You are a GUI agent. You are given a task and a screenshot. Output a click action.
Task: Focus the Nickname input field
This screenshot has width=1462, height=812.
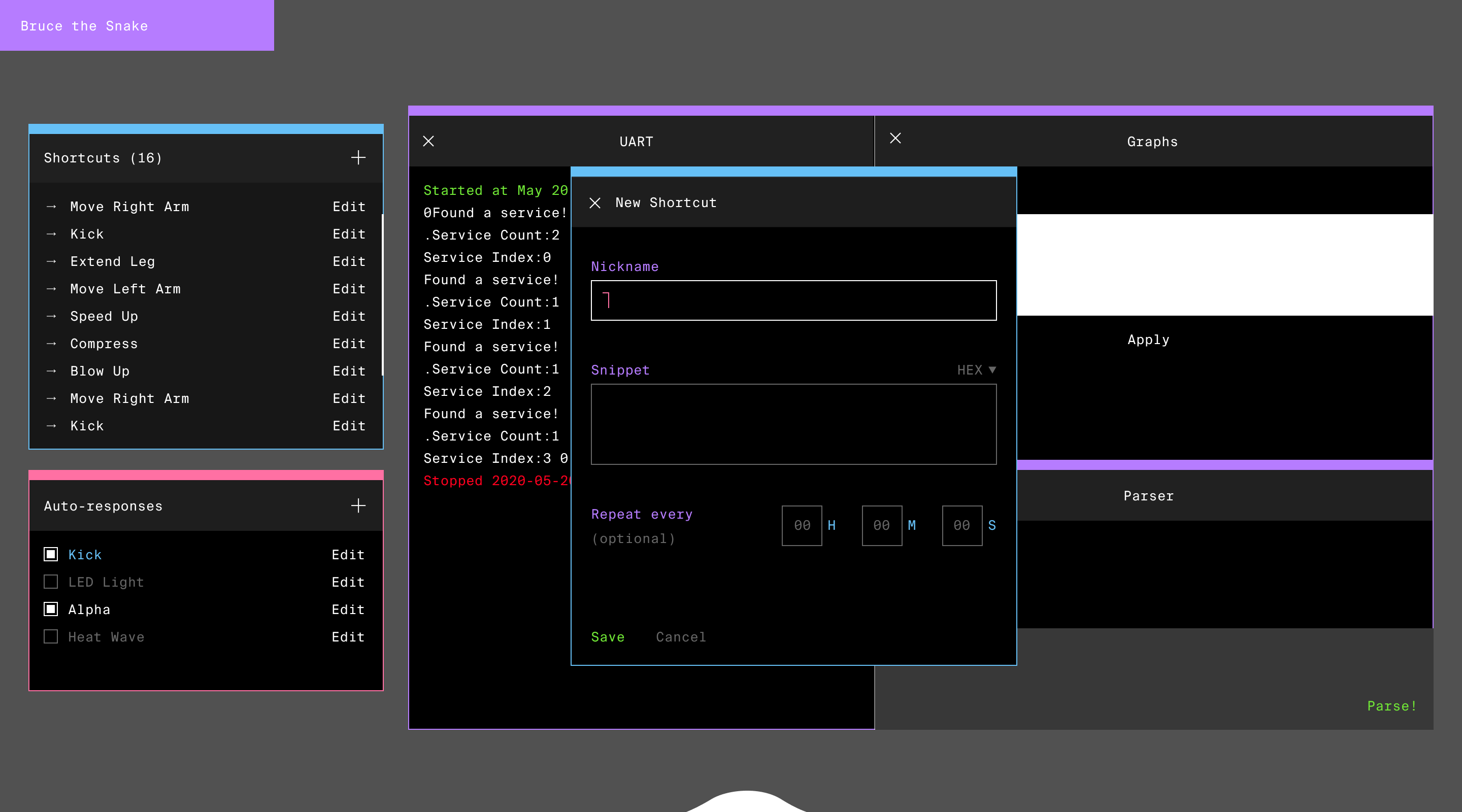pyautogui.click(x=793, y=300)
